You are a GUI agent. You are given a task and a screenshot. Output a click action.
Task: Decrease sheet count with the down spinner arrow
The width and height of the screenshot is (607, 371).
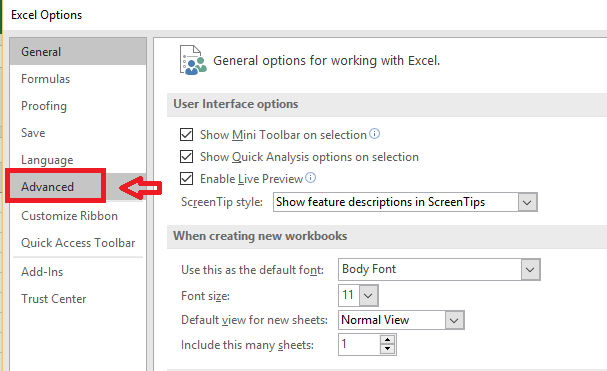388,349
